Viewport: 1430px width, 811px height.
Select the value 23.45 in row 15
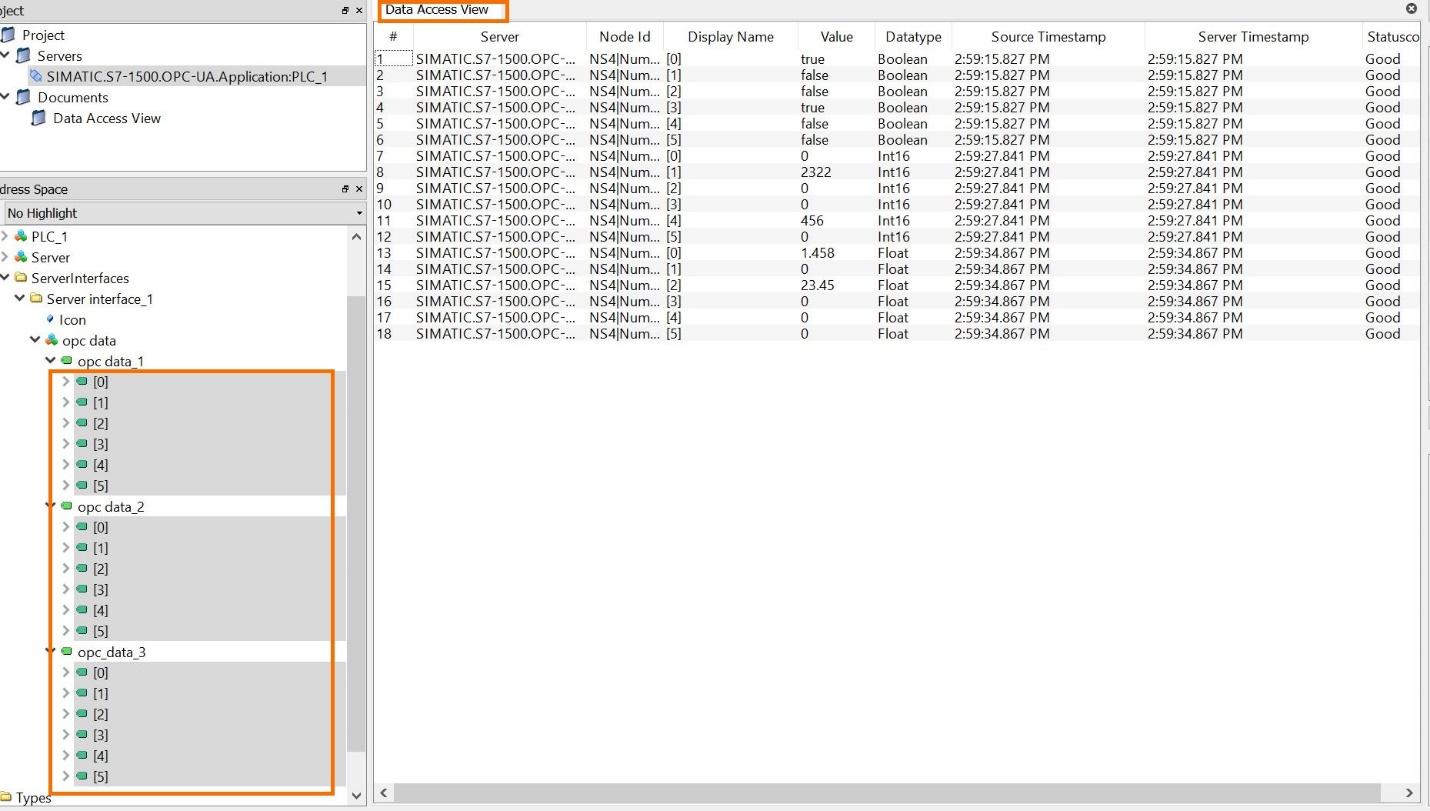[817, 285]
